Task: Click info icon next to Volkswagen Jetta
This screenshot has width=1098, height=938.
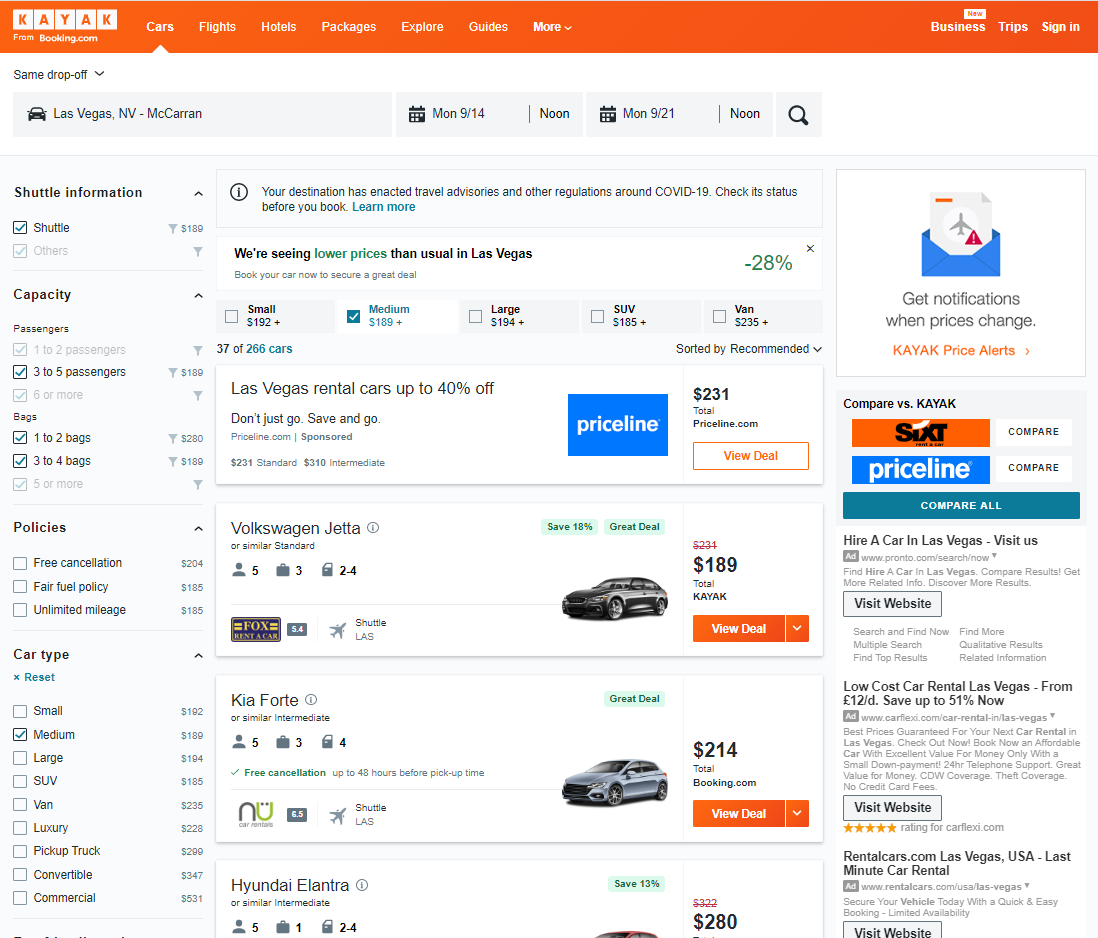Action: (373, 528)
